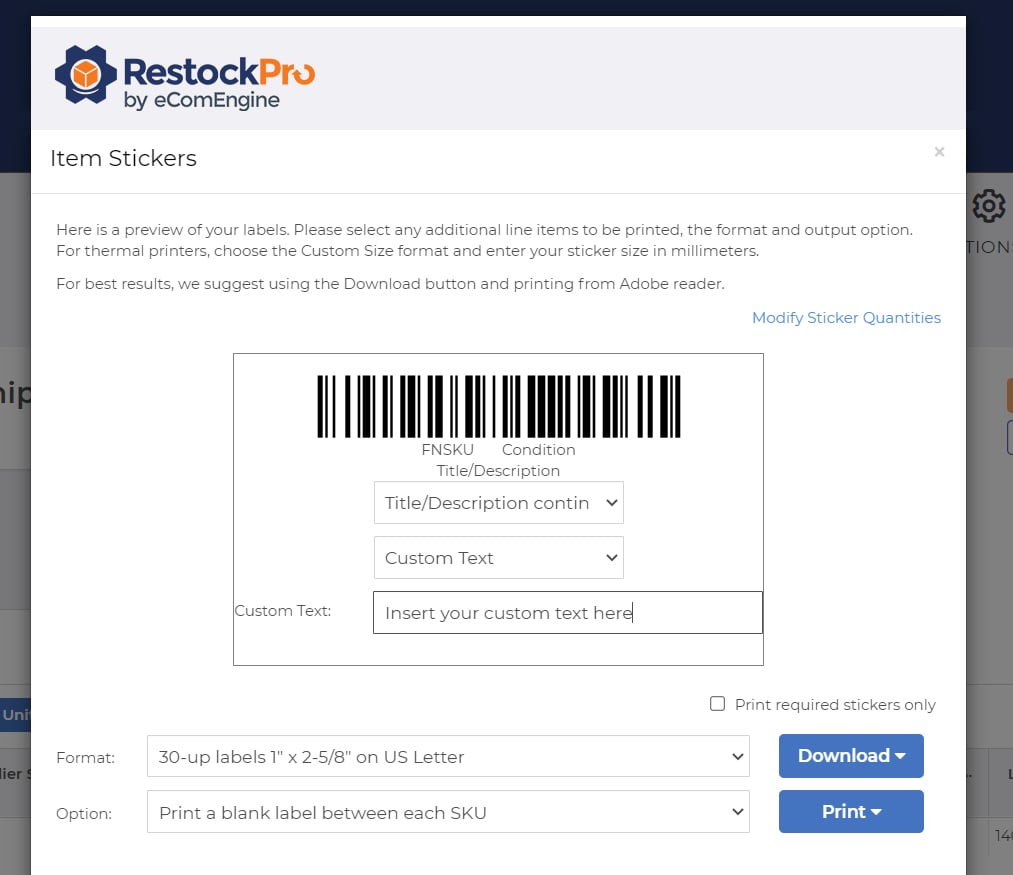This screenshot has width=1013, height=875.
Task: Select the blue Units tab on the left edge
Action: [x=14, y=715]
